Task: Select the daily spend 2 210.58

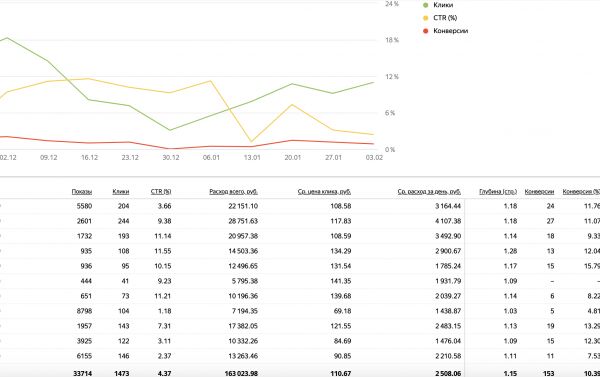Action: [448, 356]
